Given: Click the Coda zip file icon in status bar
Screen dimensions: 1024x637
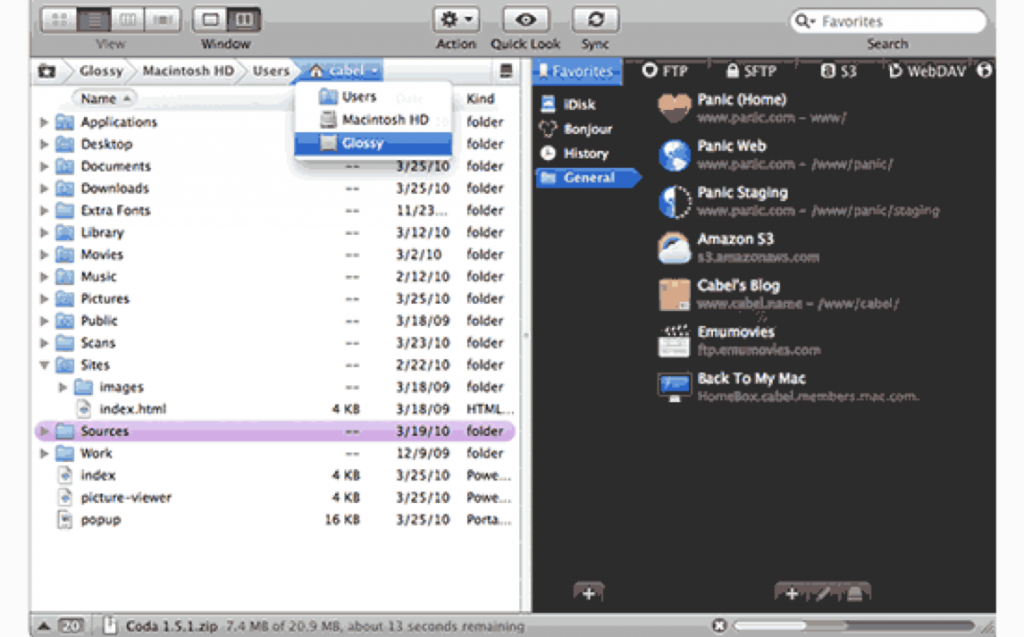Looking at the screenshot, I should 110,625.
